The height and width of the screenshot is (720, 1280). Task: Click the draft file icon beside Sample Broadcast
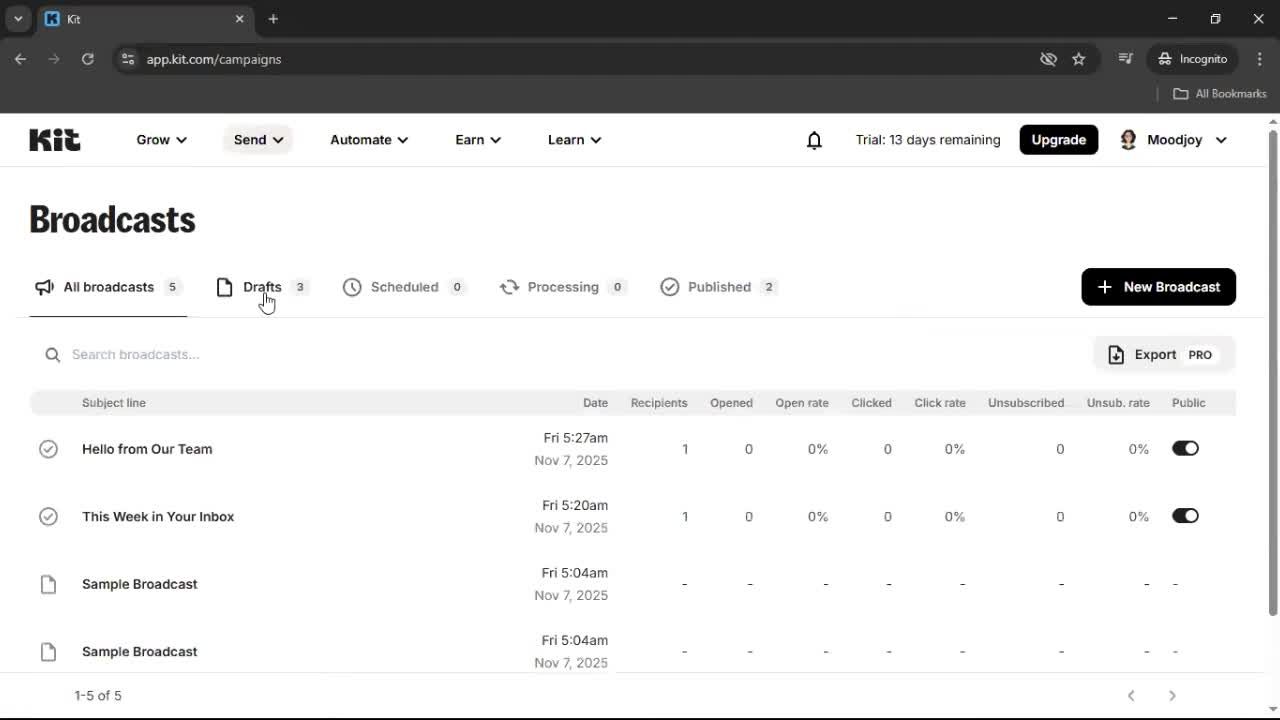[48, 584]
